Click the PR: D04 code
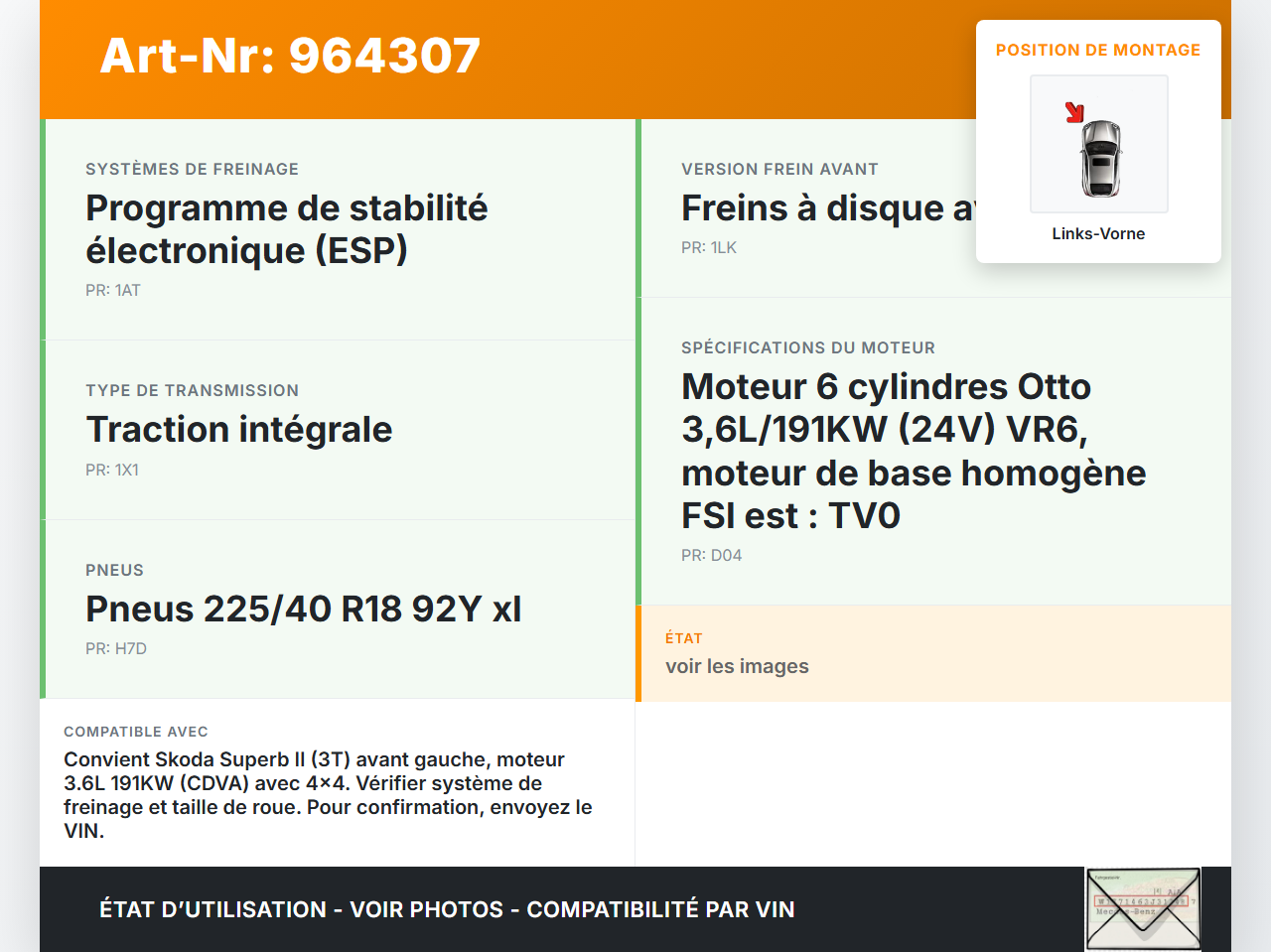The height and width of the screenshot is (952, 1271). pos(711,556)
